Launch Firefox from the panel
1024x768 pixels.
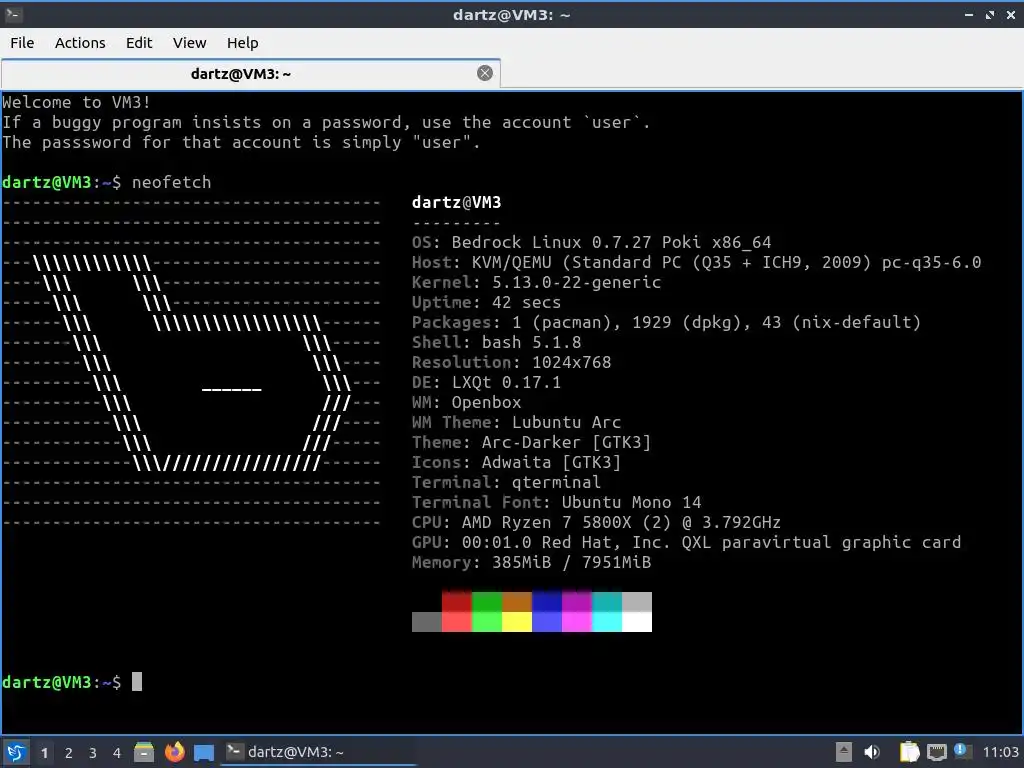tap(174, 752)
